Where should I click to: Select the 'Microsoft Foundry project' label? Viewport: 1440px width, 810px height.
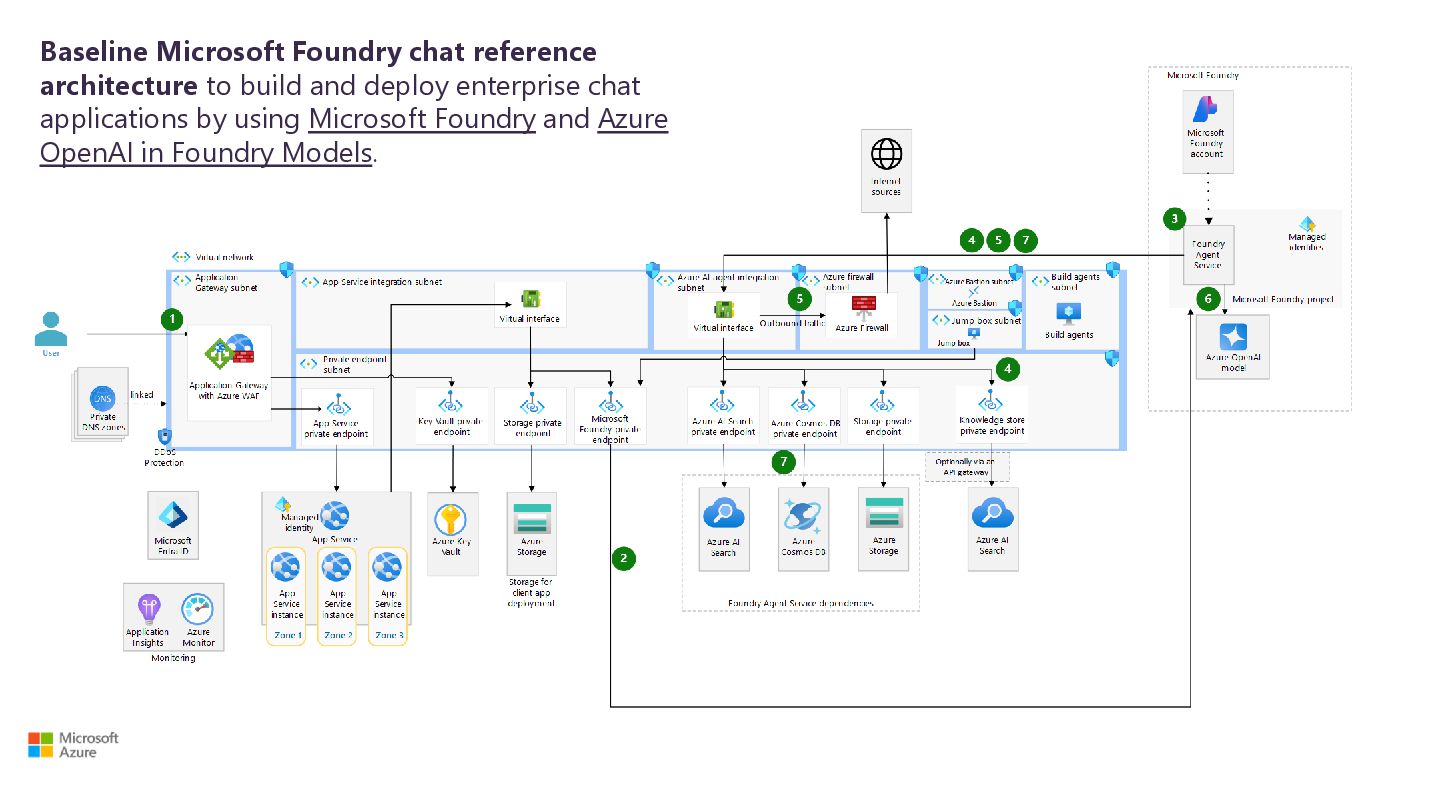[x=1283, y=298]
